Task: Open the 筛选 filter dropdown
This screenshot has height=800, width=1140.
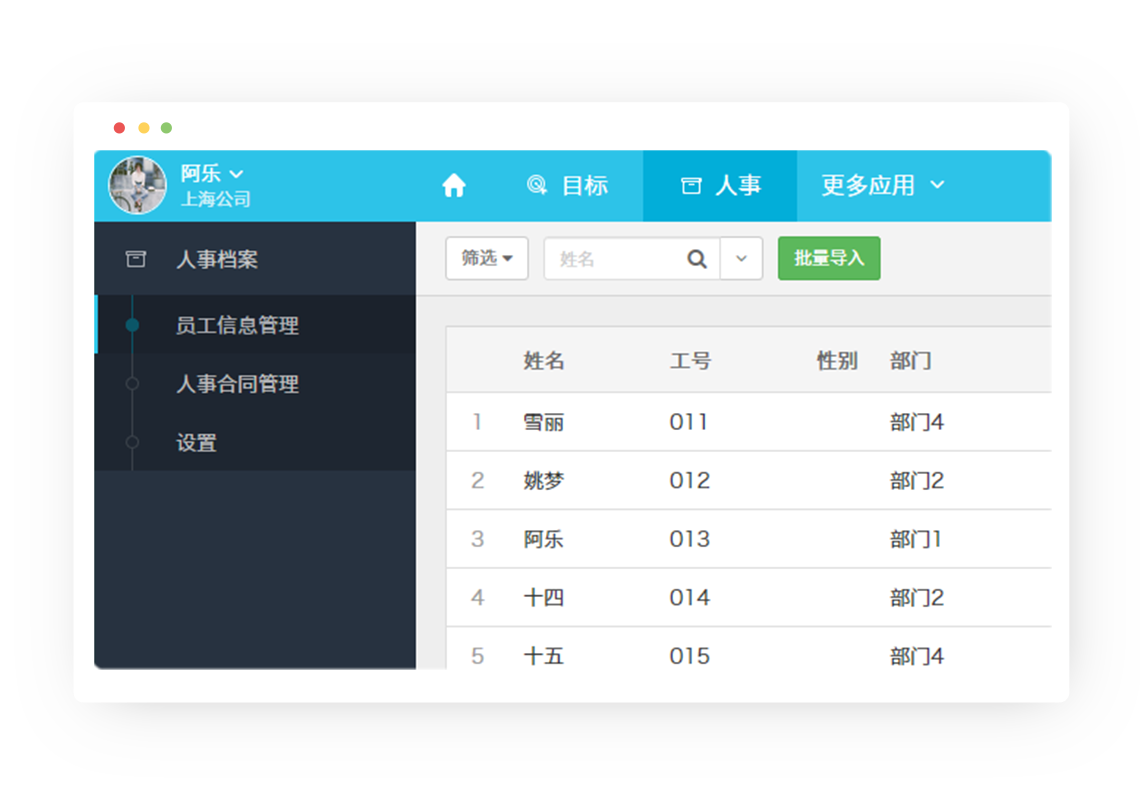Action: [487, 258]
